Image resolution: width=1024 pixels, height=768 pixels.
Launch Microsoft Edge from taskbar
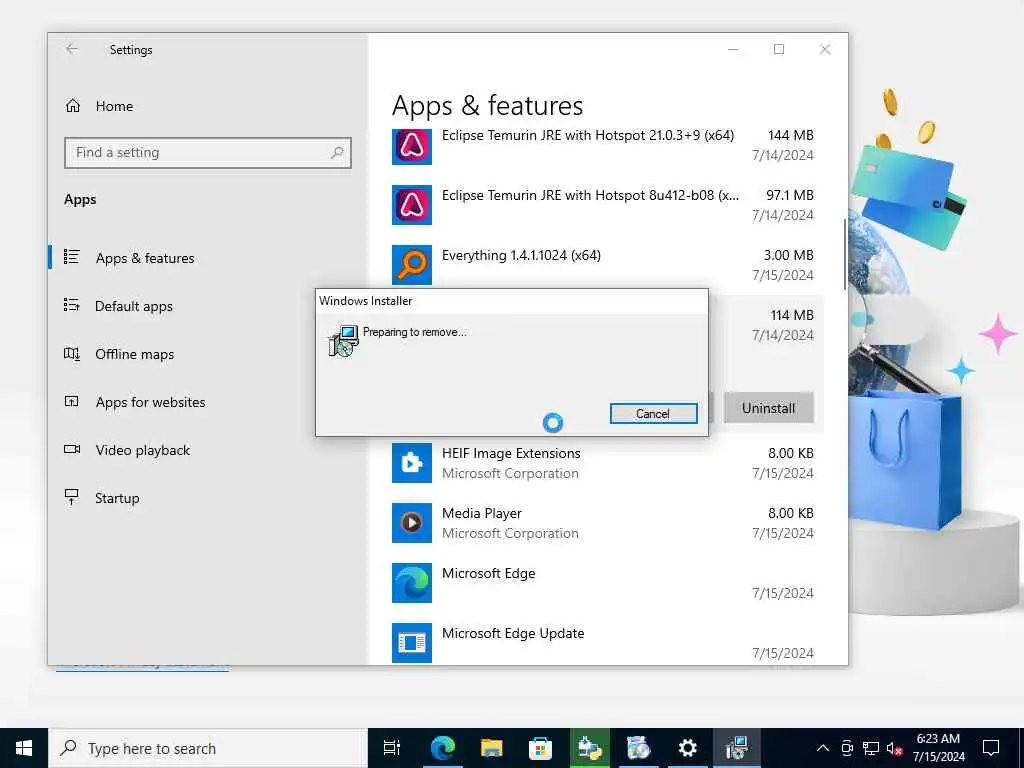click(x=442, y=748)
